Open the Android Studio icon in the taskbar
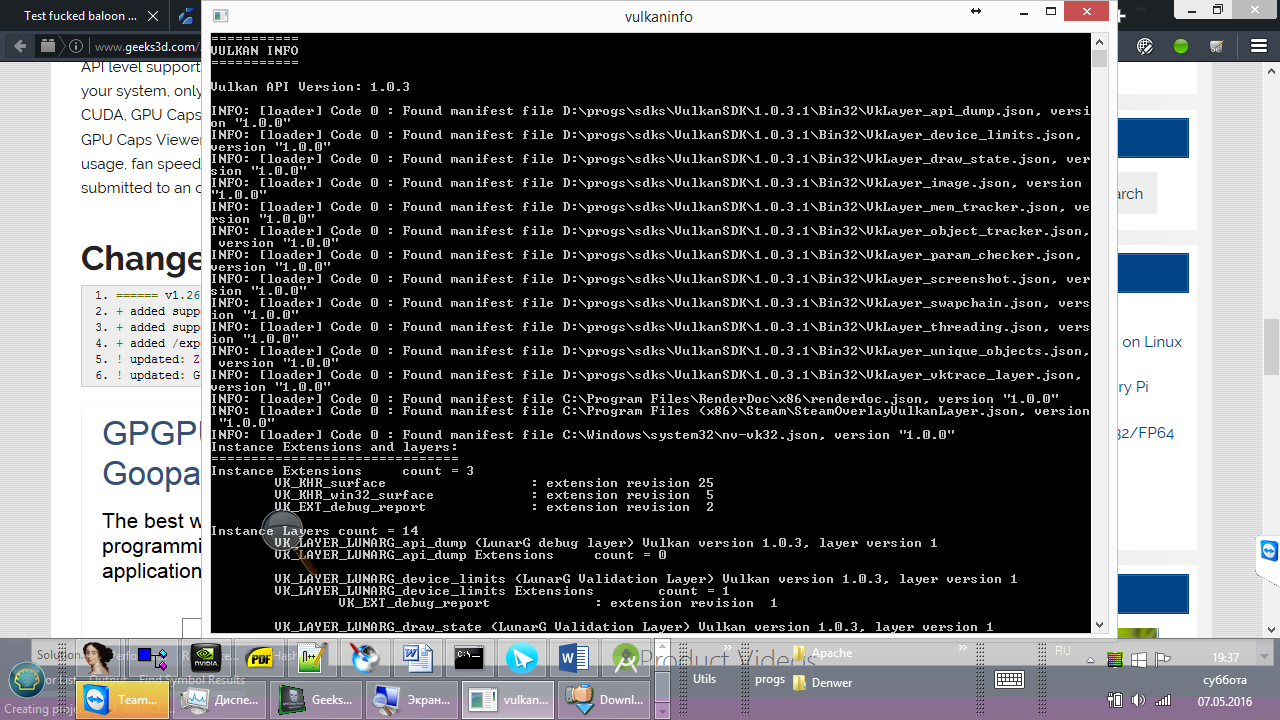This screenshot has height=720, width=1280. 627,658
